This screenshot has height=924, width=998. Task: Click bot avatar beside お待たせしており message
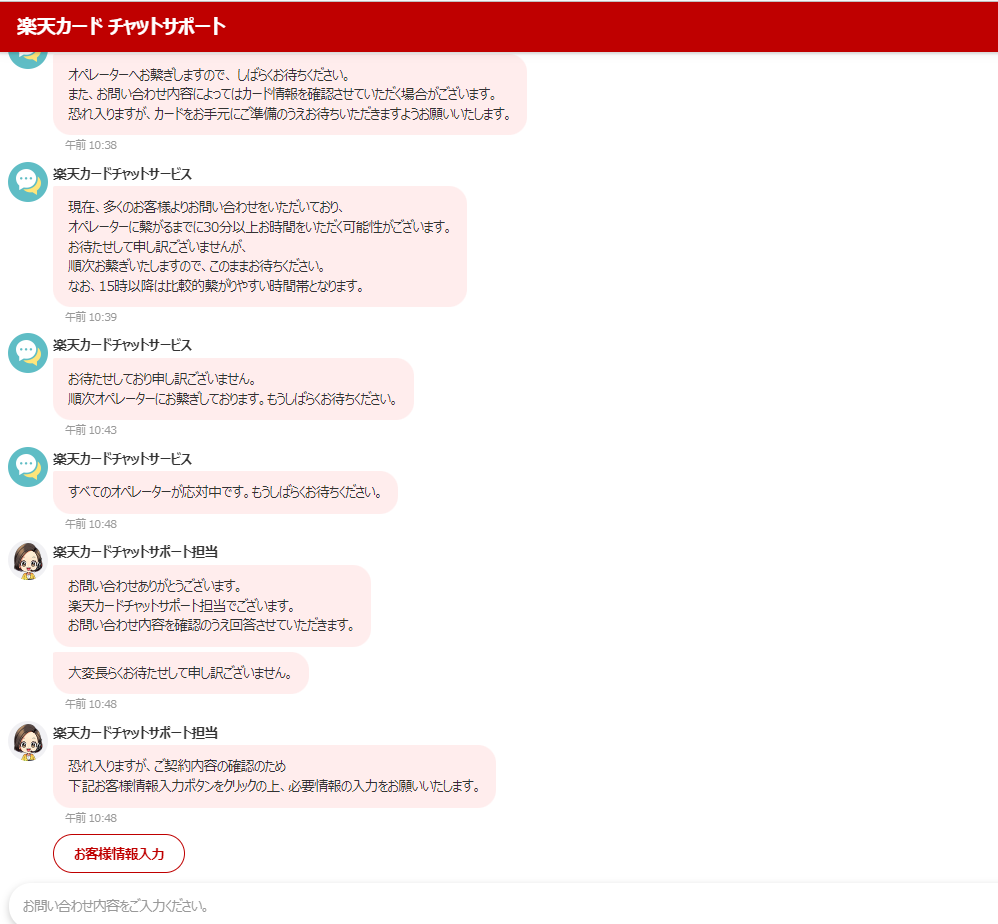[28, 353]
